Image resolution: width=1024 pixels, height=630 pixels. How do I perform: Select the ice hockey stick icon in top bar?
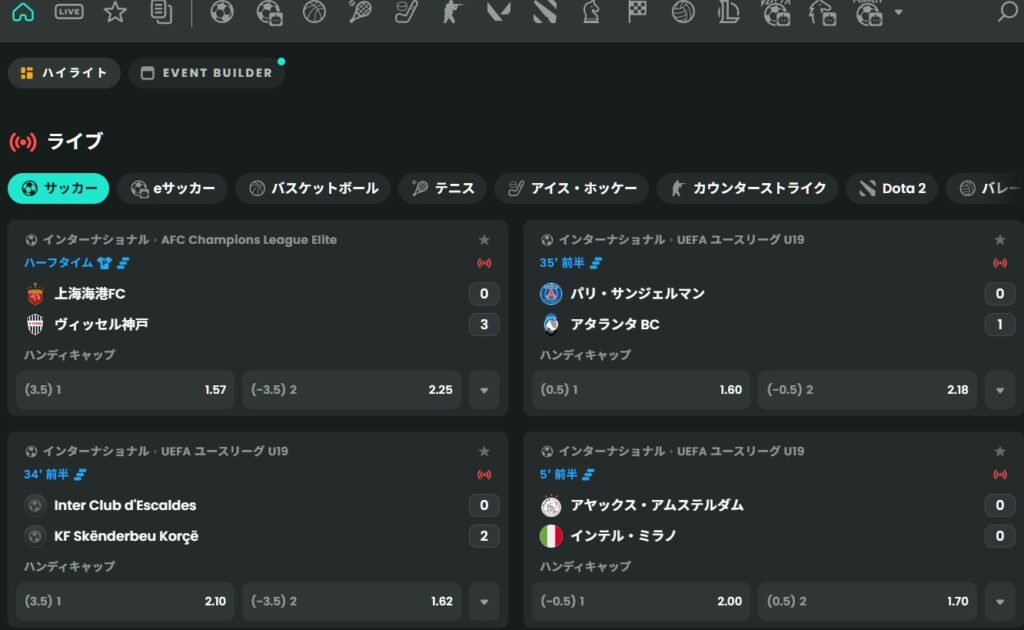406,11
